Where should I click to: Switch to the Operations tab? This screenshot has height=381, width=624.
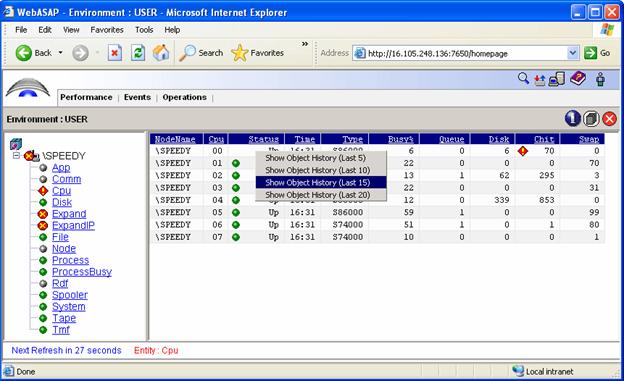pyautogui.click(x=185, y=97)
